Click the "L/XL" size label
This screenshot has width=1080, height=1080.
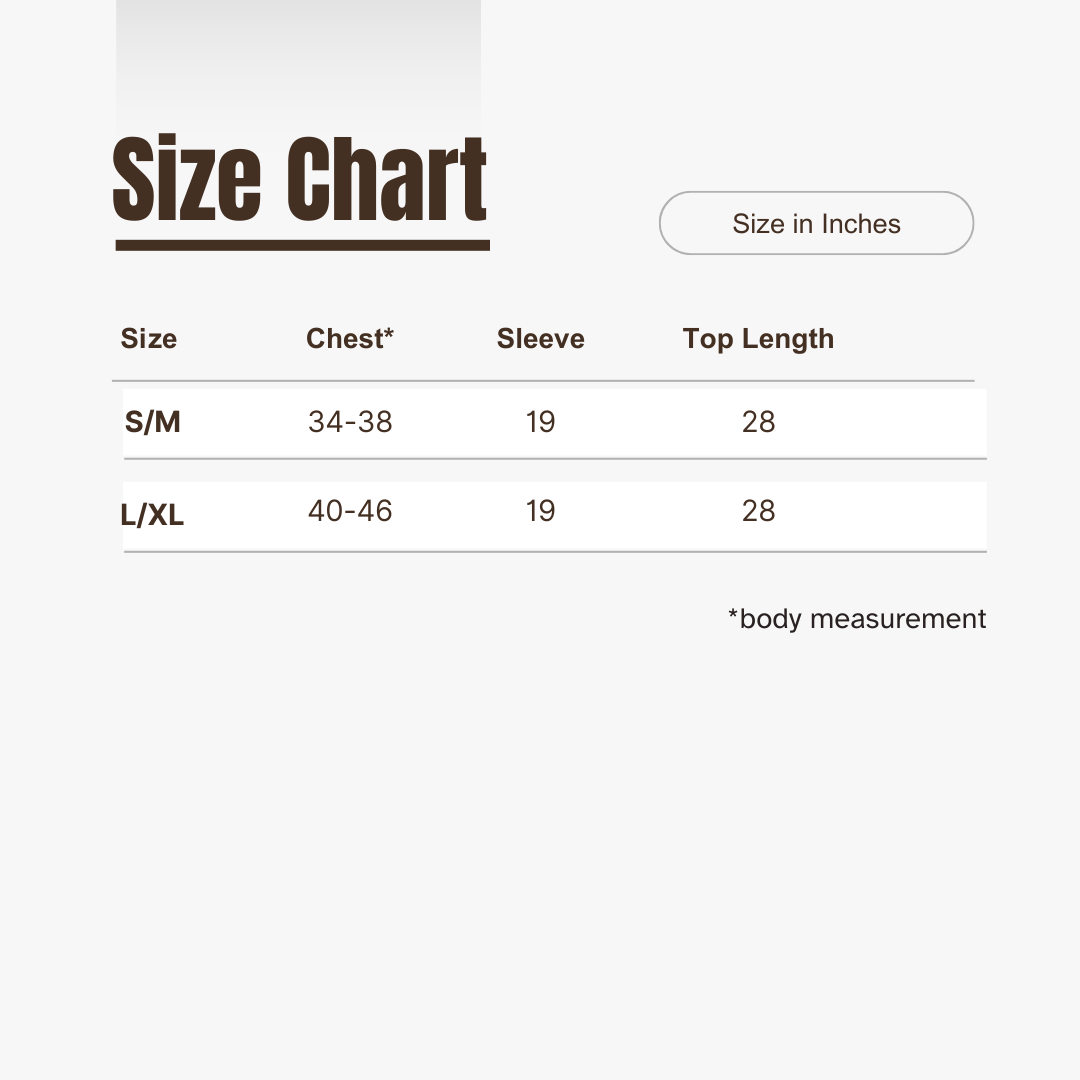point(153,515)
